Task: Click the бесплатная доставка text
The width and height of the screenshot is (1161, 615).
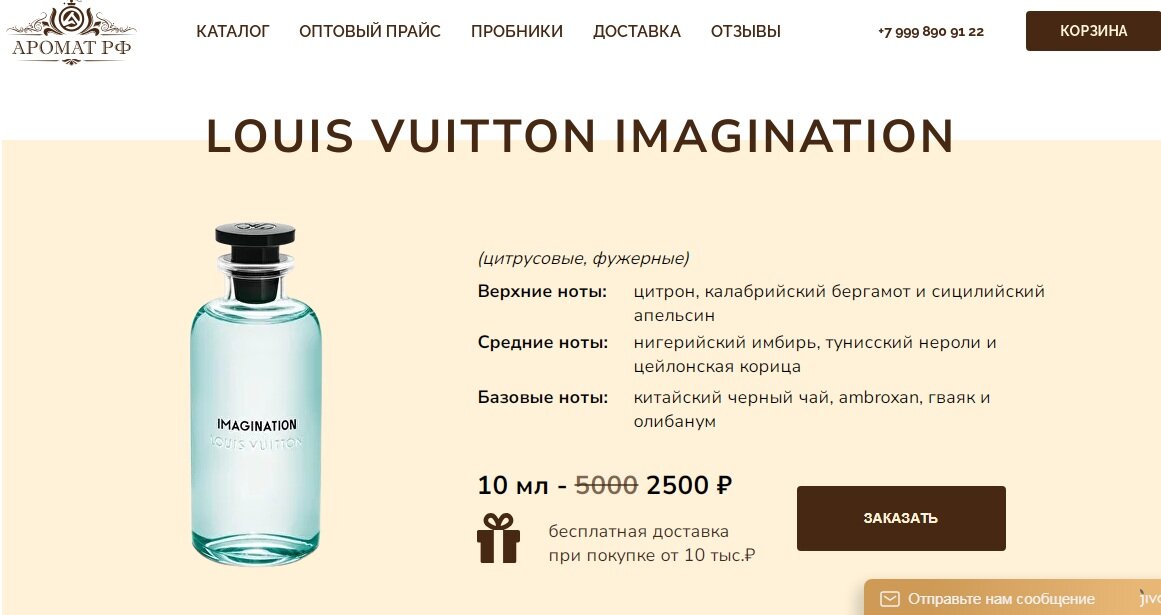Action: pos(638,531)
